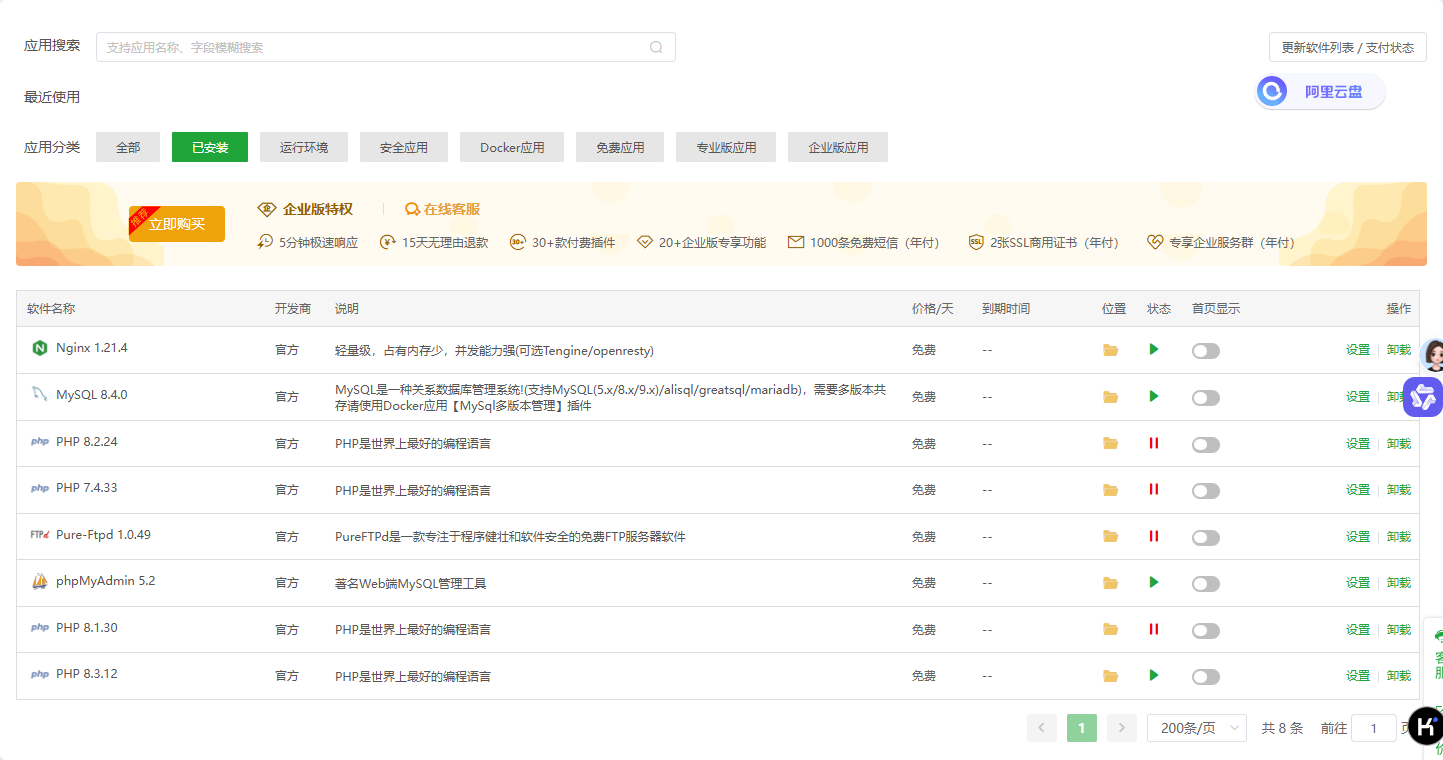1443x760 pixels.
Task: Click 卸载 for phpMyAdmin 5.2
Action: (x=1399, y=583)
